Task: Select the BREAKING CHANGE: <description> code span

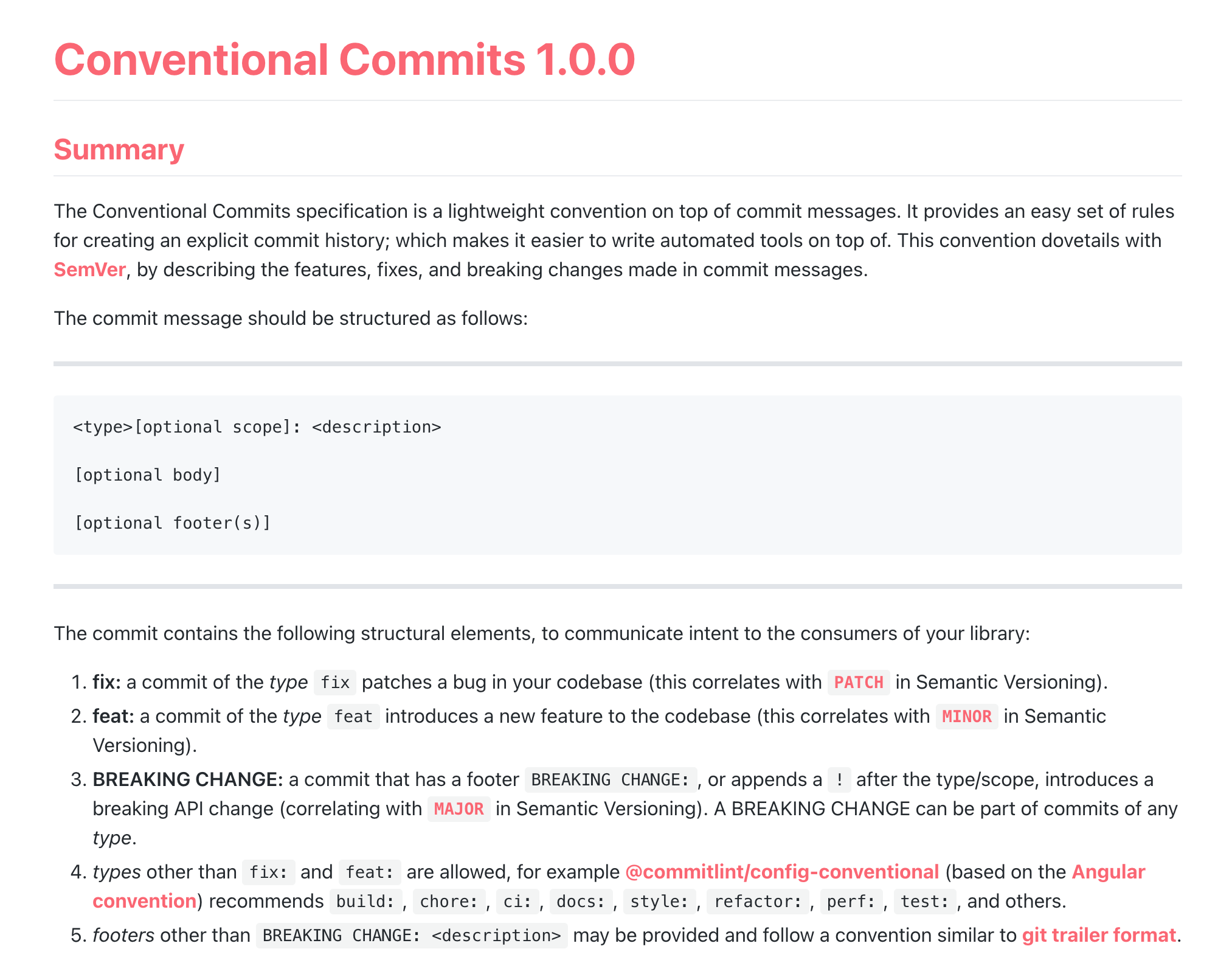Action: pos(410,935)
